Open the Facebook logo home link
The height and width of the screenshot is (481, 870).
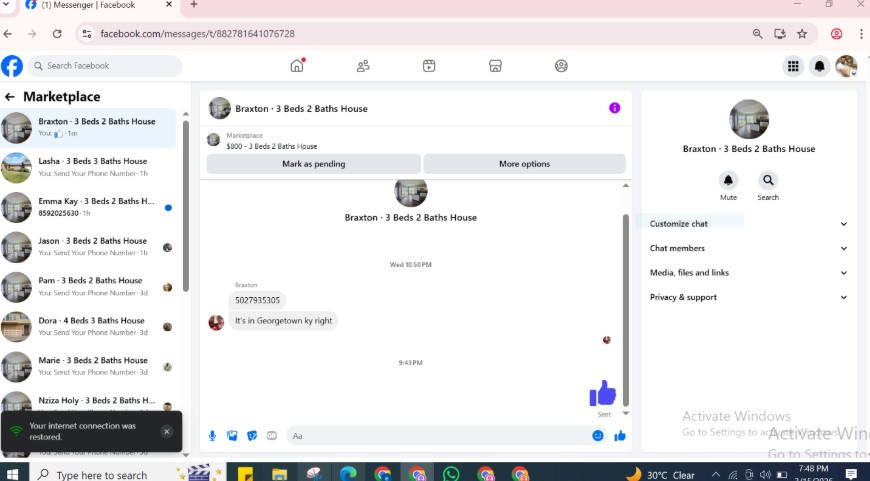click(x=12, y=66)
